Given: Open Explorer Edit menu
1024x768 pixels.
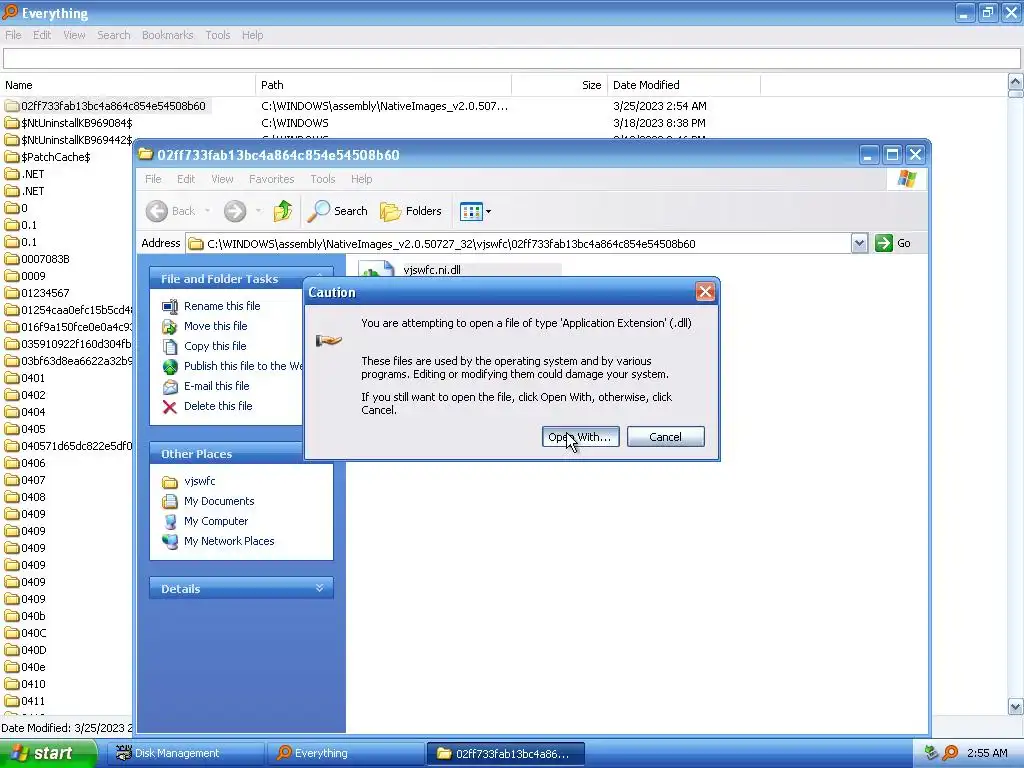Looking at the screenshot, I should 186,179.
